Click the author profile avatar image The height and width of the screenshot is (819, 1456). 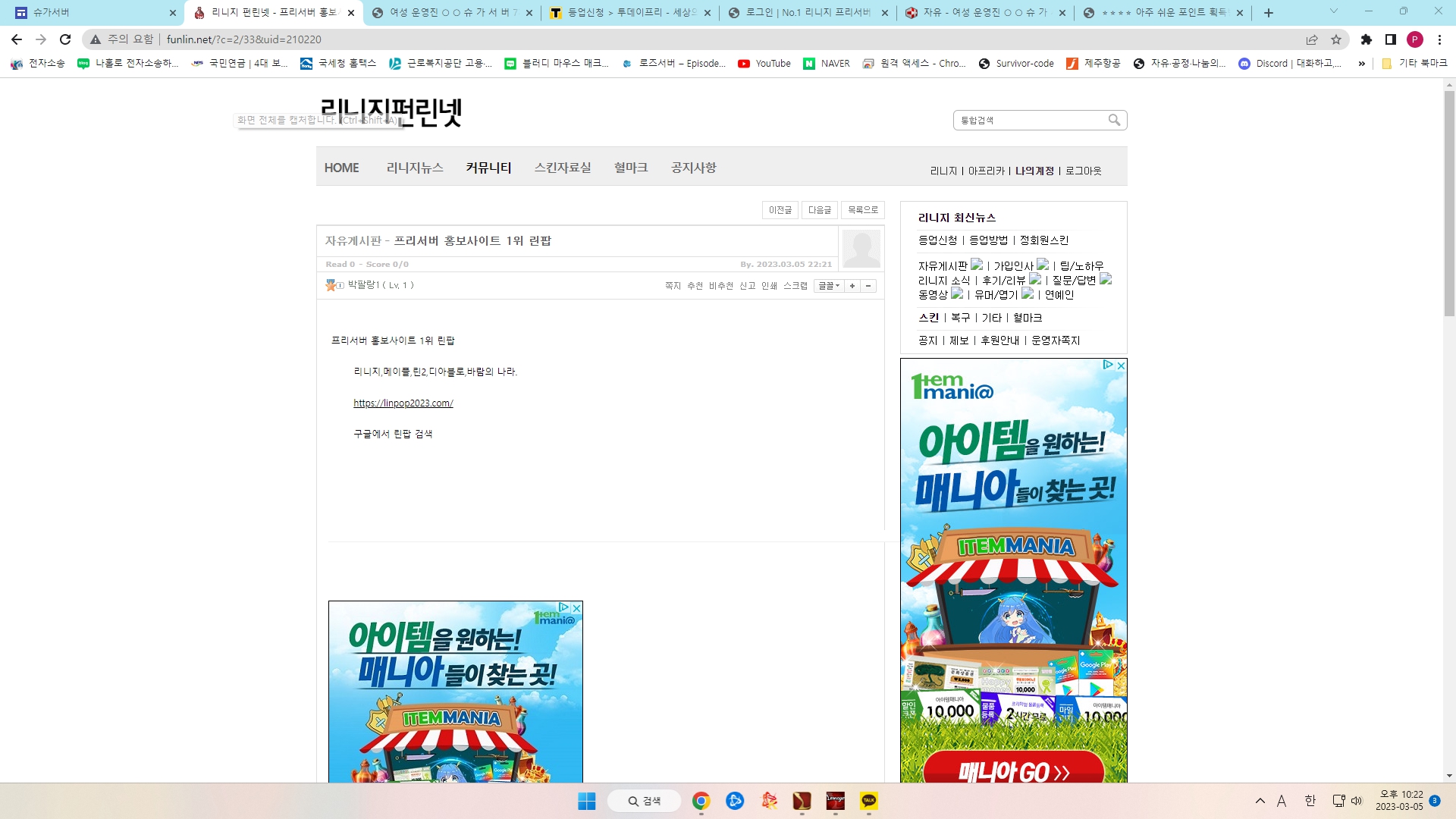click(861, 248)
